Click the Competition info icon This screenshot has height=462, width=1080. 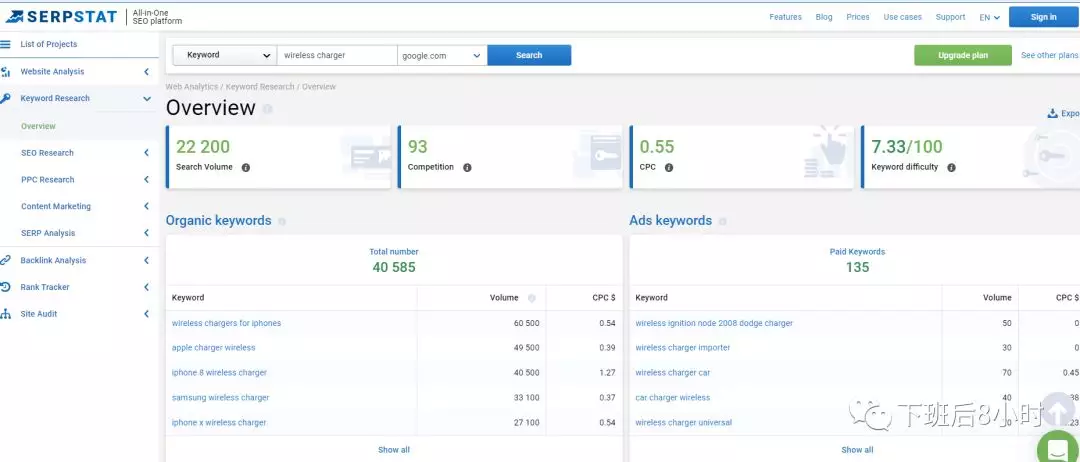(467, 168)
